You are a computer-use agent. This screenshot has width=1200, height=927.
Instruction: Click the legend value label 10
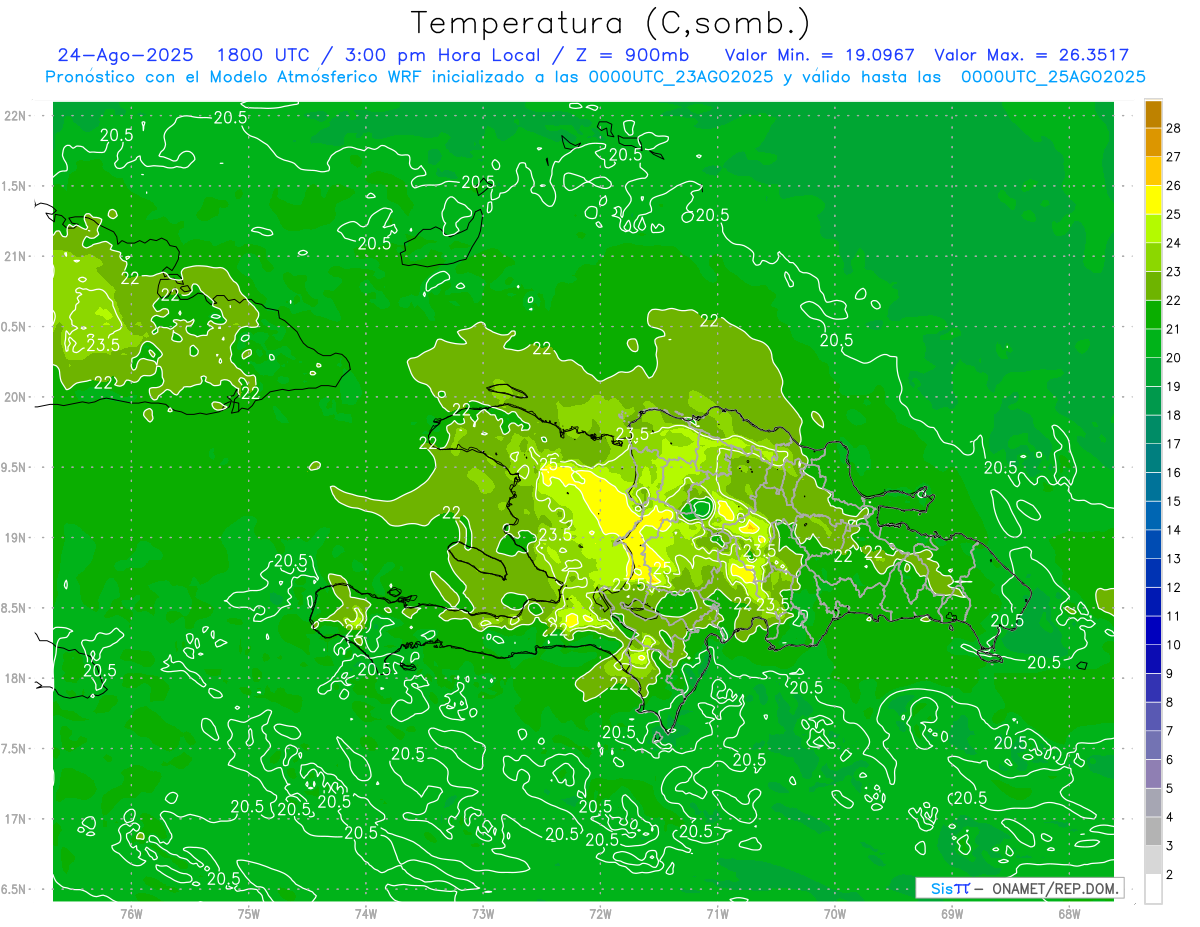pyautogui.click(x=1174, y=645)
